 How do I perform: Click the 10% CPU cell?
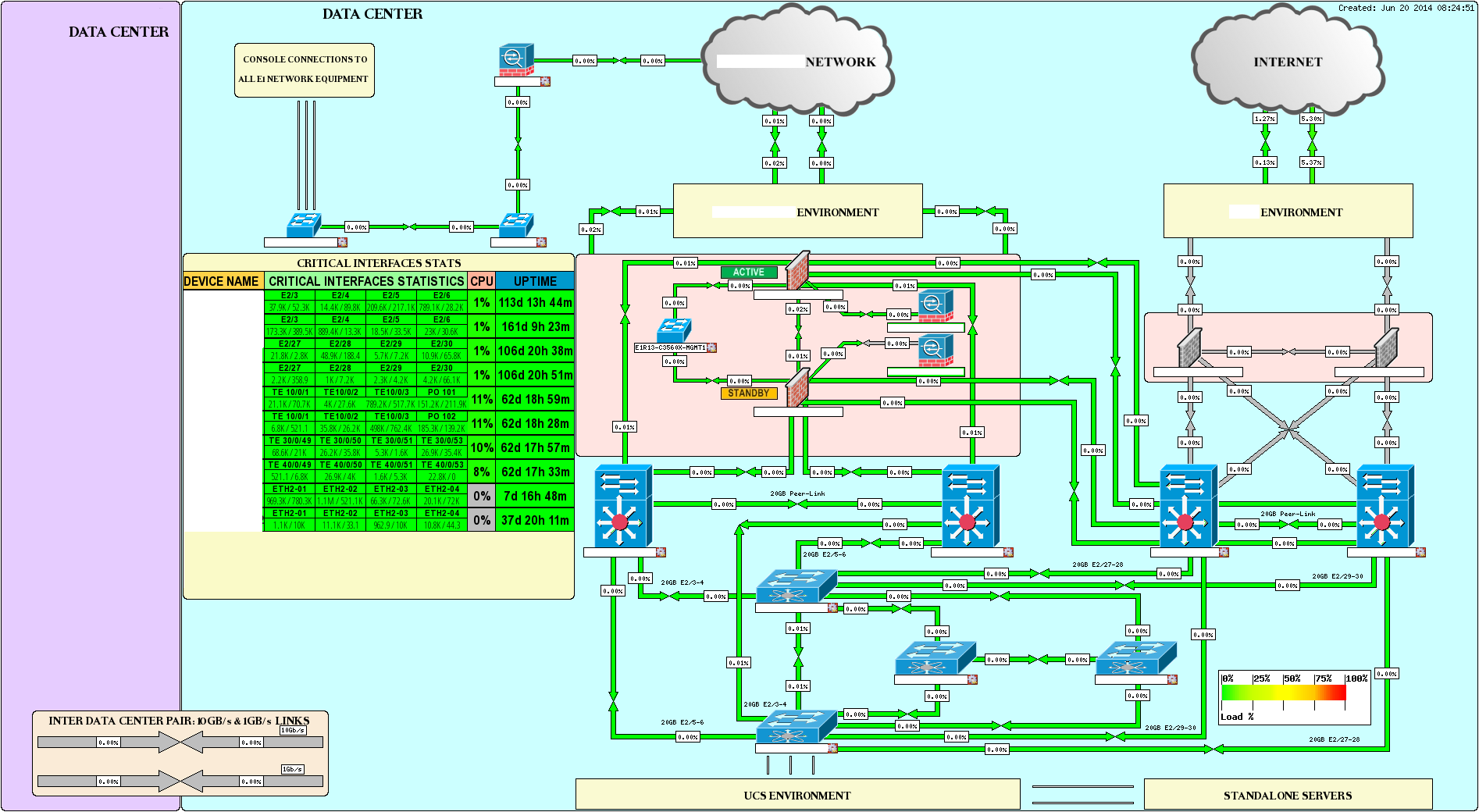482,447
